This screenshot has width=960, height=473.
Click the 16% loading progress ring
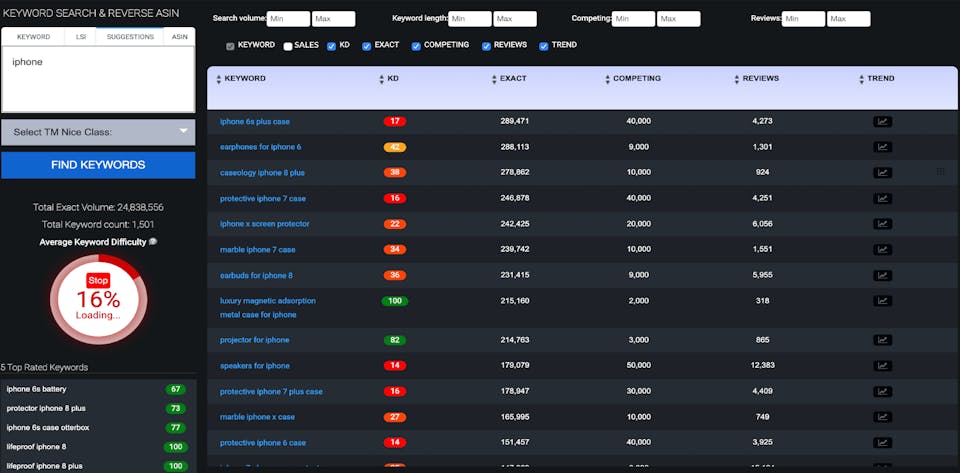coord(98,299)
